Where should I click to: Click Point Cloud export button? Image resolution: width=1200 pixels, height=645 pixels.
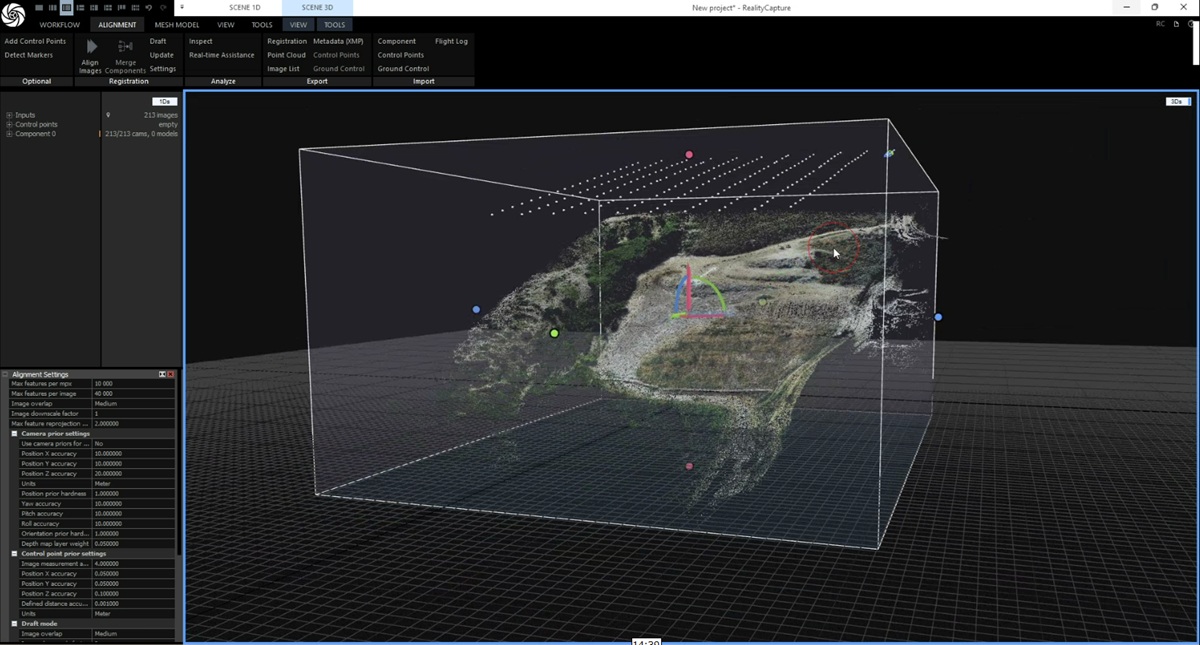[286, 55]
